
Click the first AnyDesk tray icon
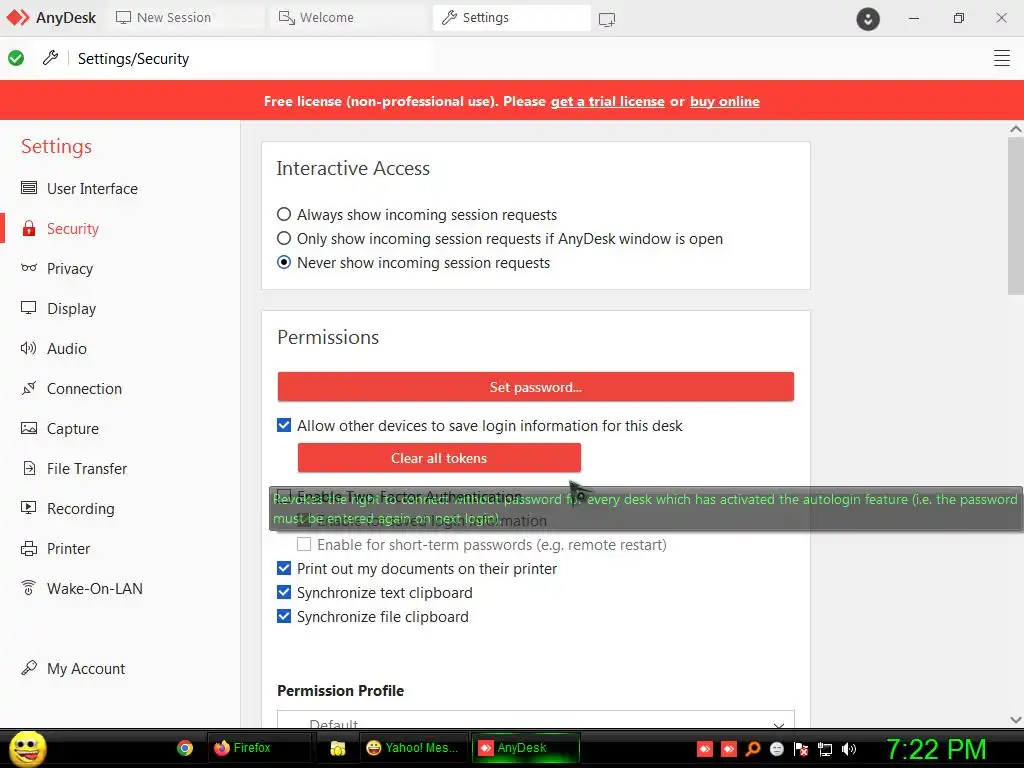coord(705,749)
